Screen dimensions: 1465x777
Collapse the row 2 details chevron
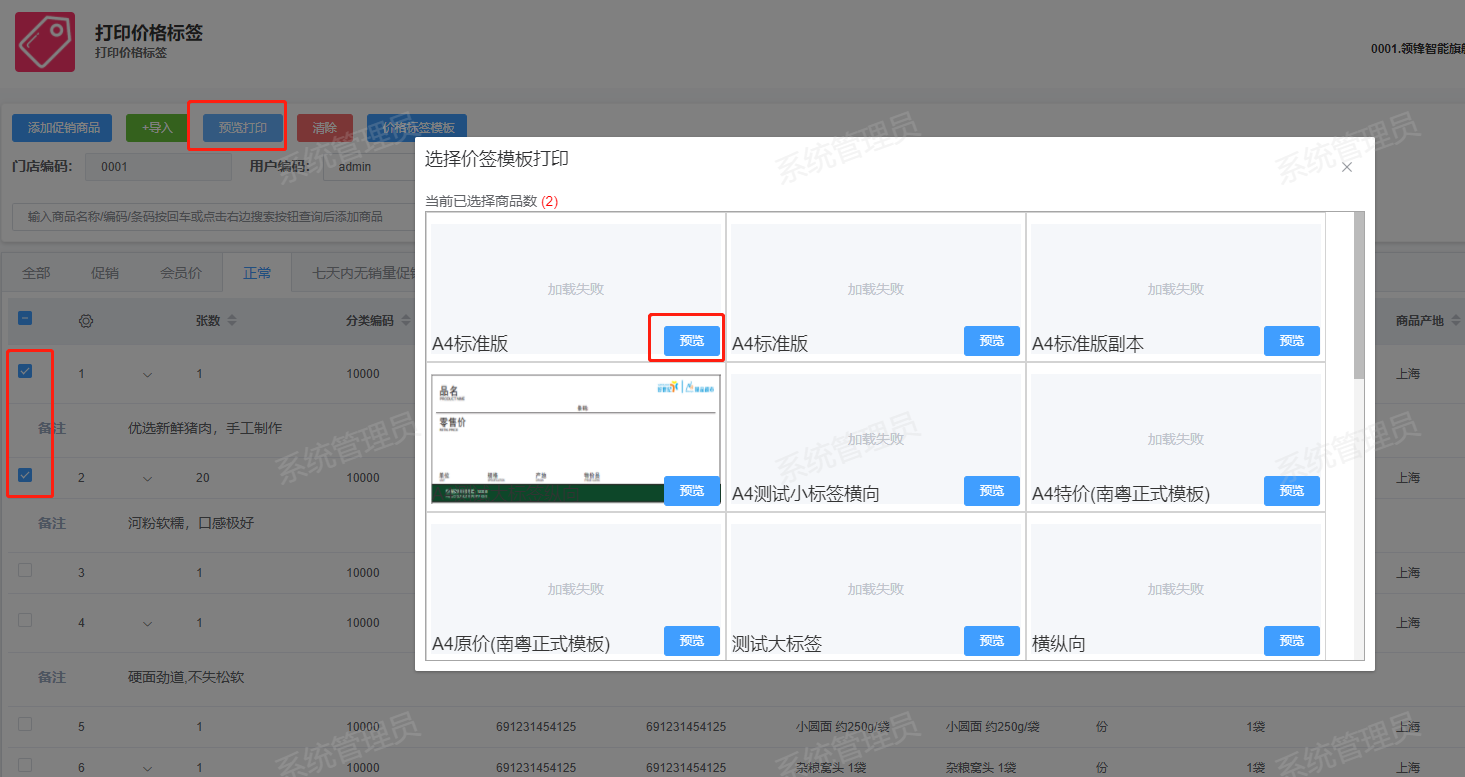tap(148, 479)
